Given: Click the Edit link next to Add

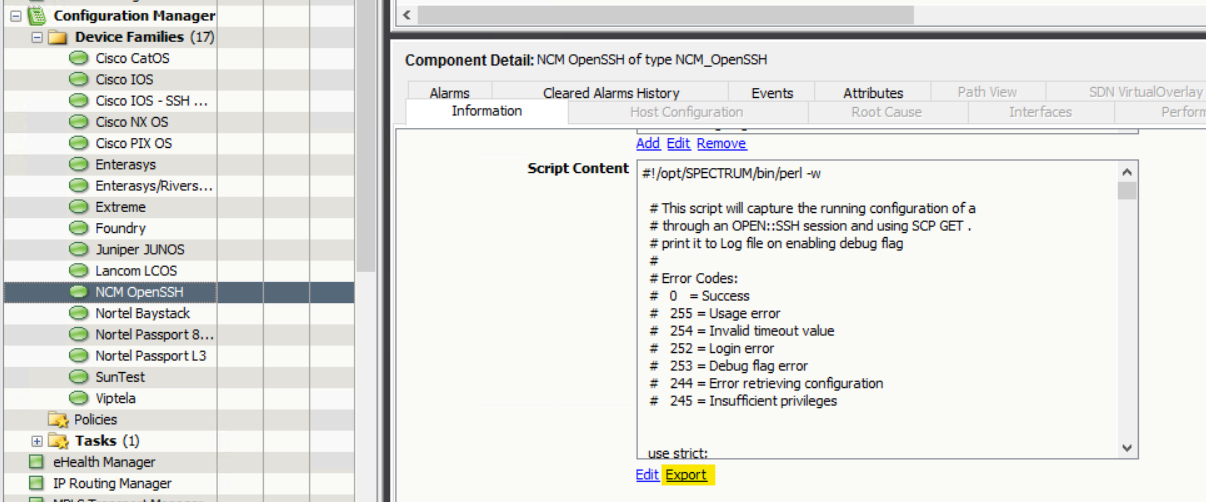Looking at the screenshot, I should coord(678,143).
